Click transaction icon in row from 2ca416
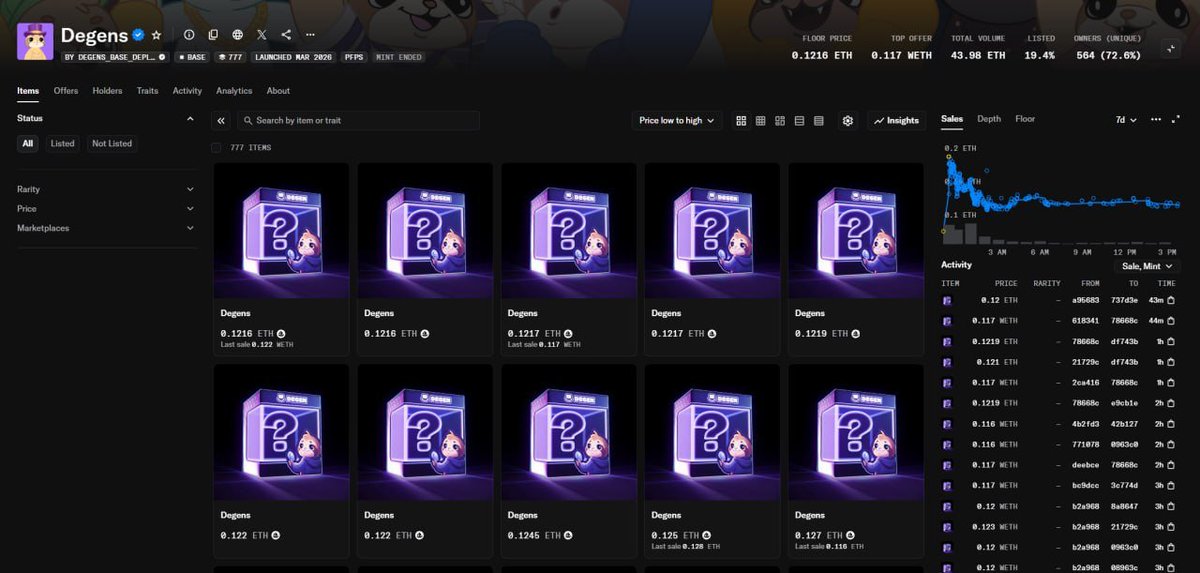This screenshot has width=1200, height=573. pos(1170,382)
